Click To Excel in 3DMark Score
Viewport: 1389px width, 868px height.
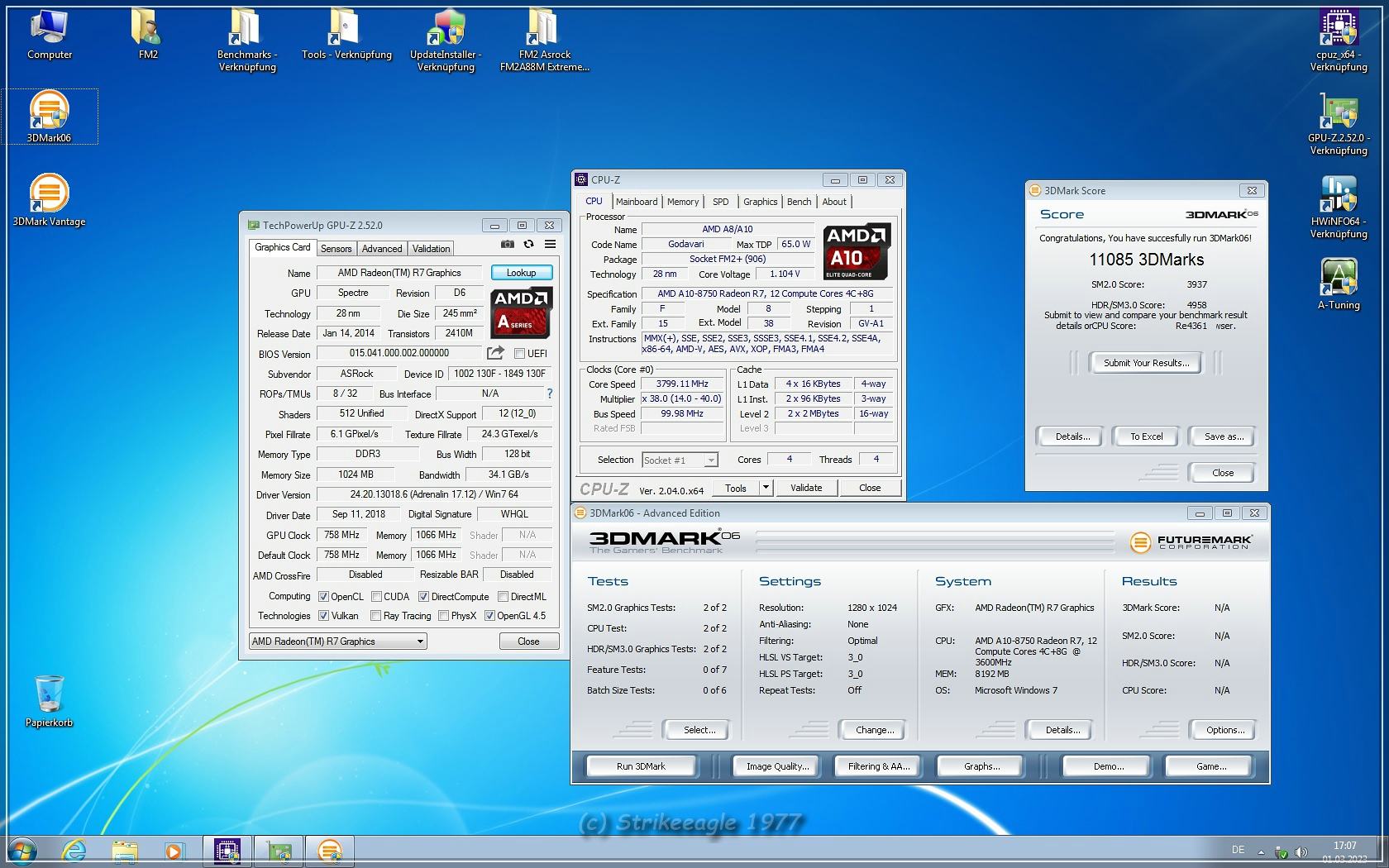[x=1146, y=436]
